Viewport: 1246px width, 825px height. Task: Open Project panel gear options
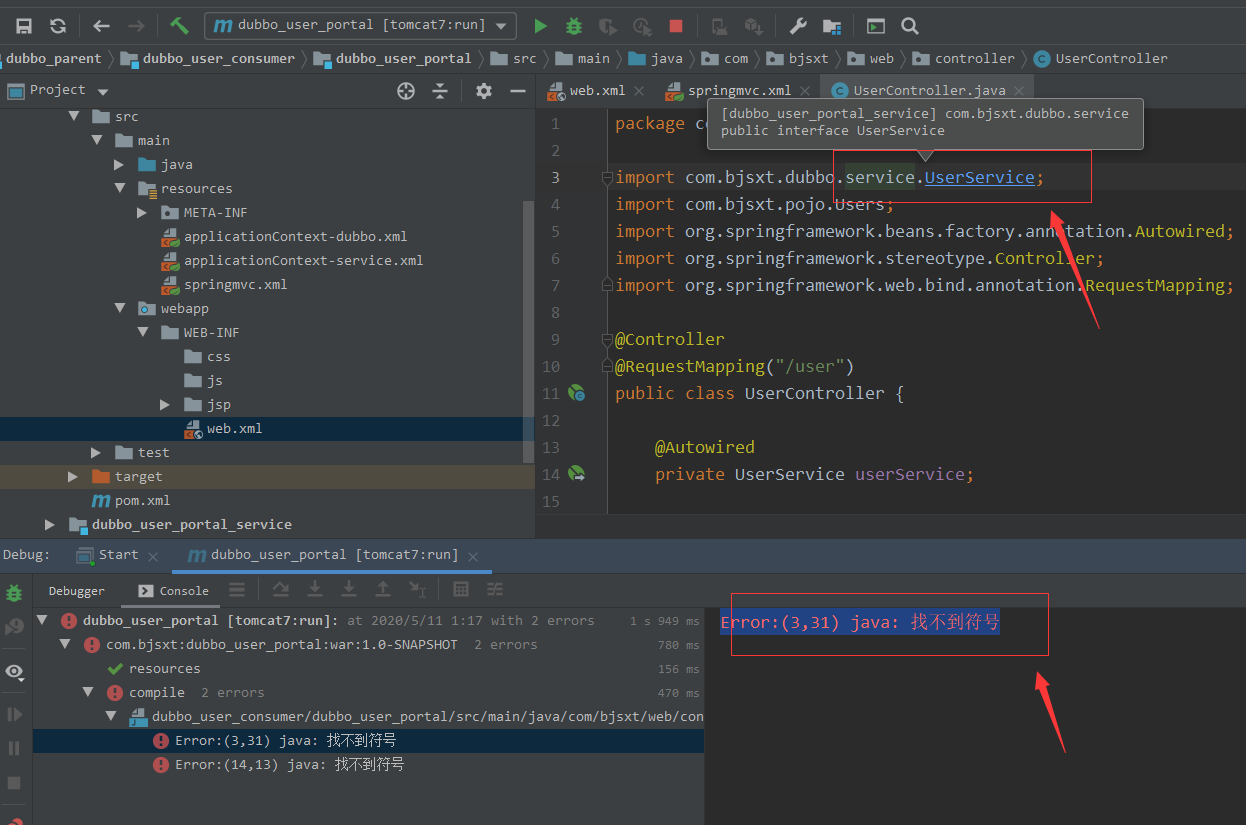(x=484, y=91)
